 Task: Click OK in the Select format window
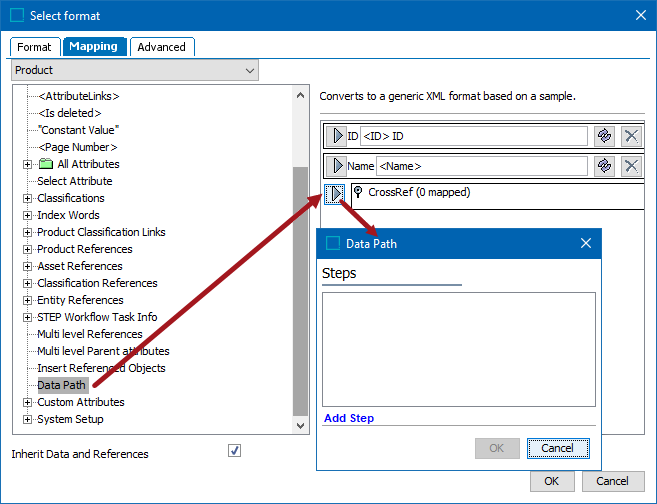click(552, 481)
